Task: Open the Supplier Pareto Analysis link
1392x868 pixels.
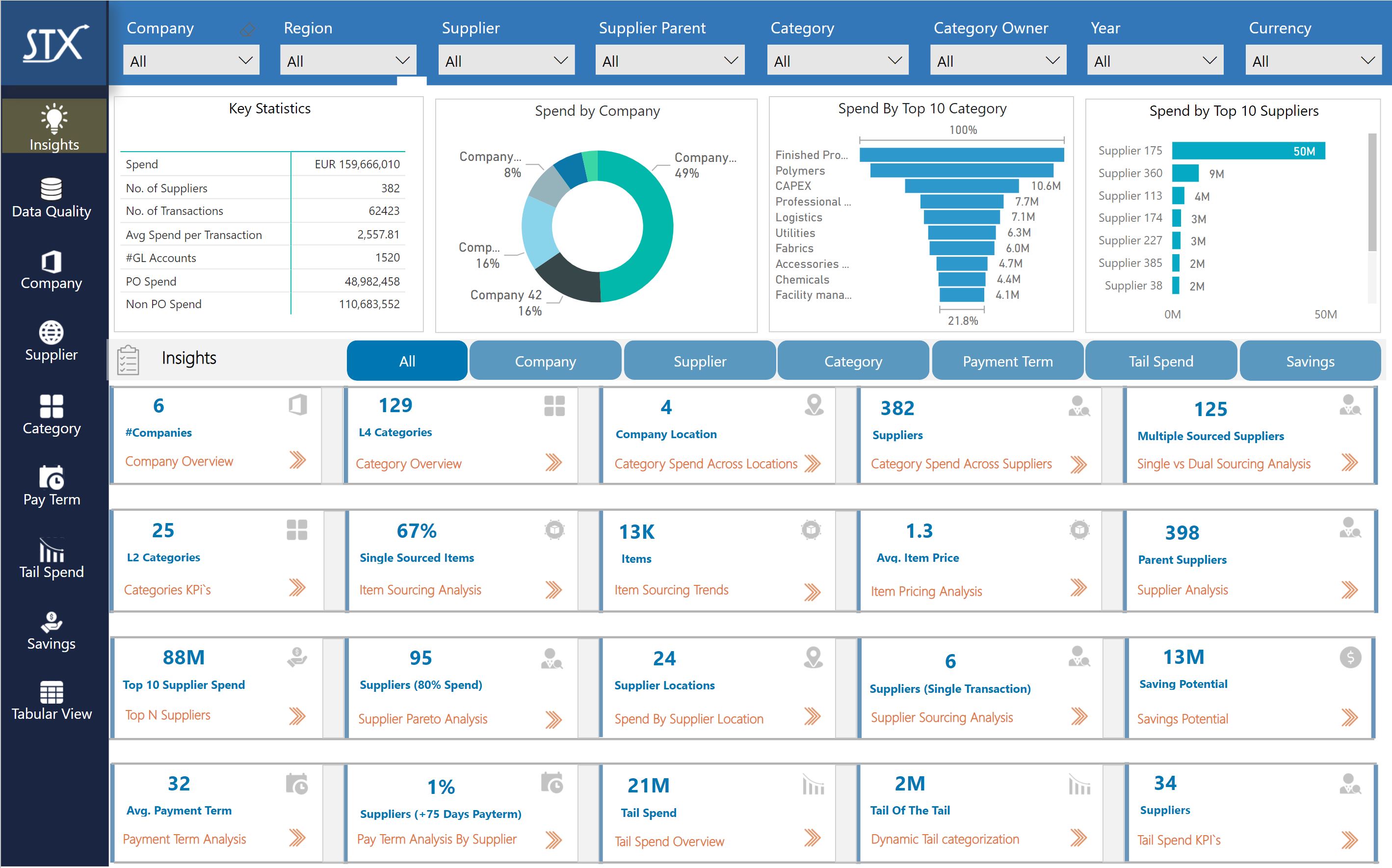Action: pos(422,719)
